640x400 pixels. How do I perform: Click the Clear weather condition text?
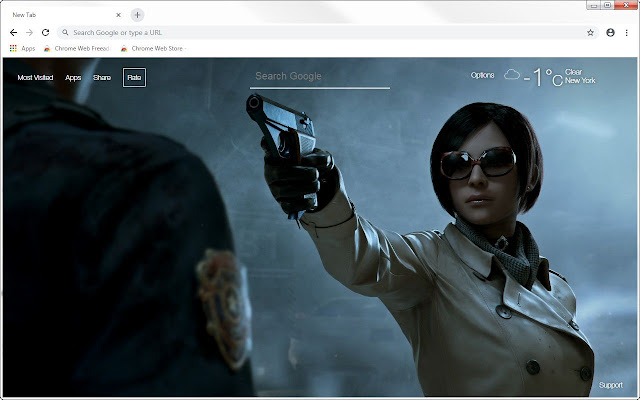pyautogui.click(x=573, y=72)
